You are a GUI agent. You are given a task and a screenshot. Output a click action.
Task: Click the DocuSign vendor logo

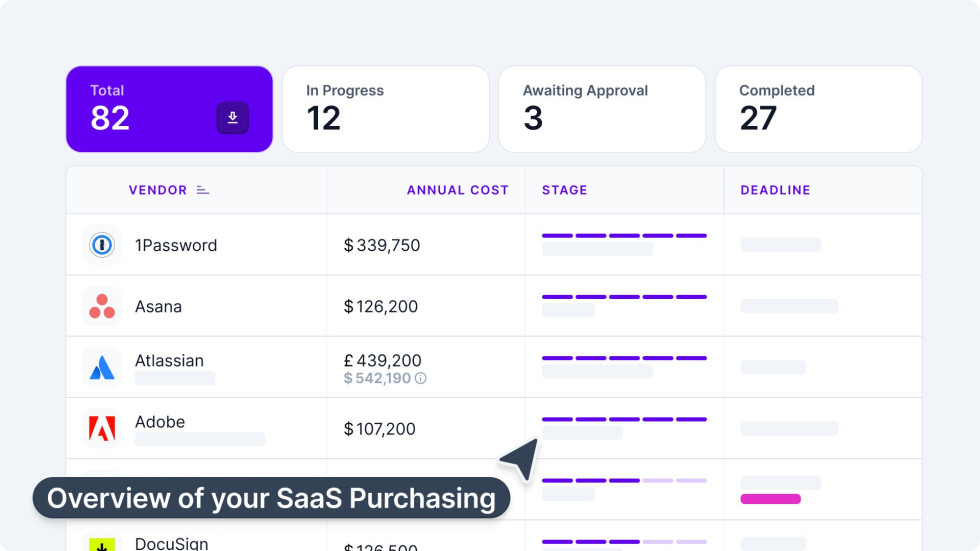[102, 543]
